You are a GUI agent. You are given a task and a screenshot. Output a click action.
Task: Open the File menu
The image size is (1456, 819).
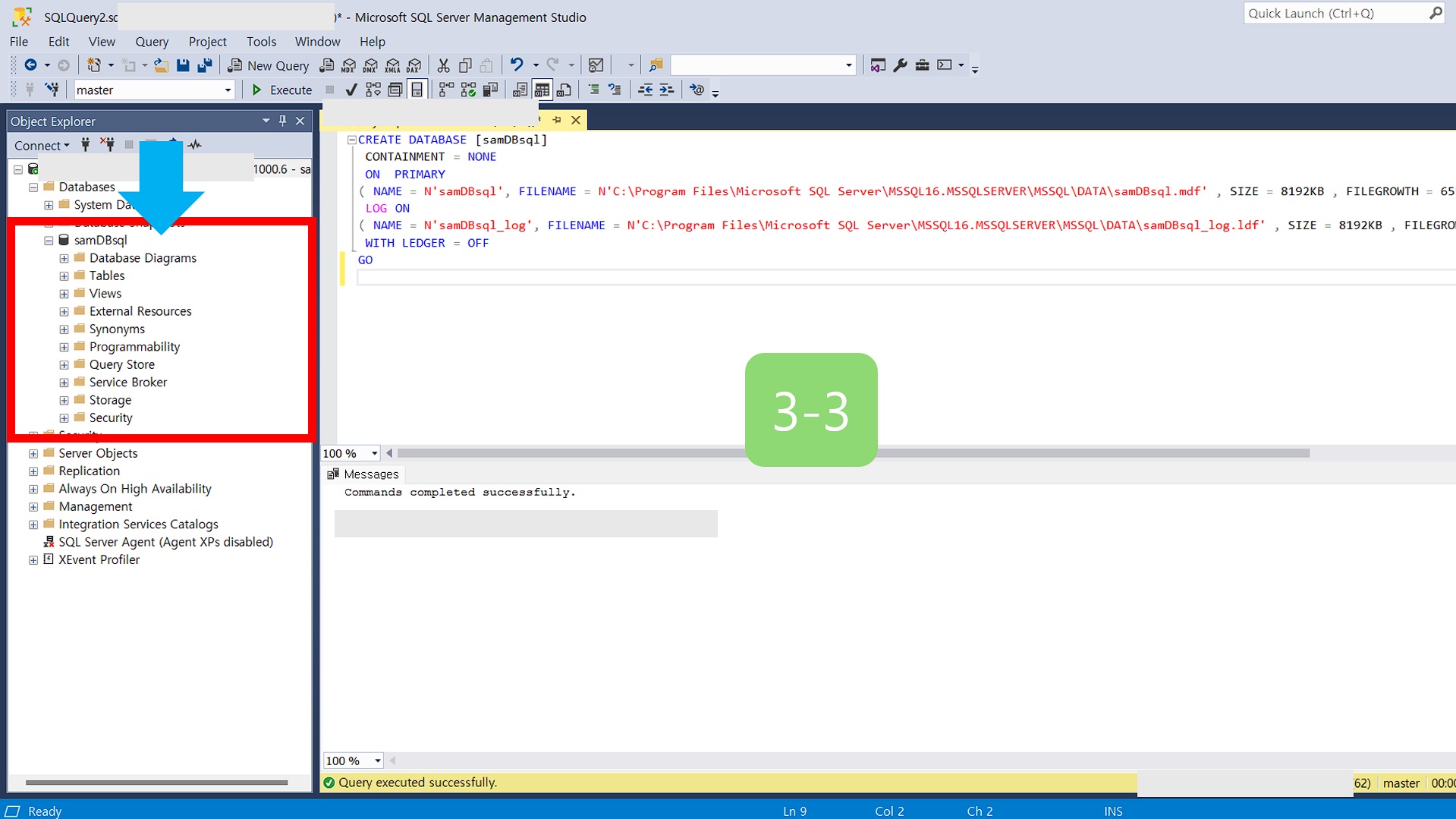19,42
